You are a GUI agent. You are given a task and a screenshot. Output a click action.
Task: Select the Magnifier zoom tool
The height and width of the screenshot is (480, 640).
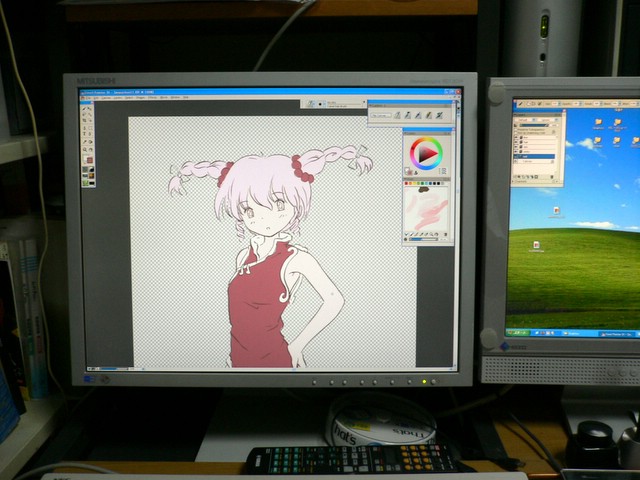(x=84, y=149)
